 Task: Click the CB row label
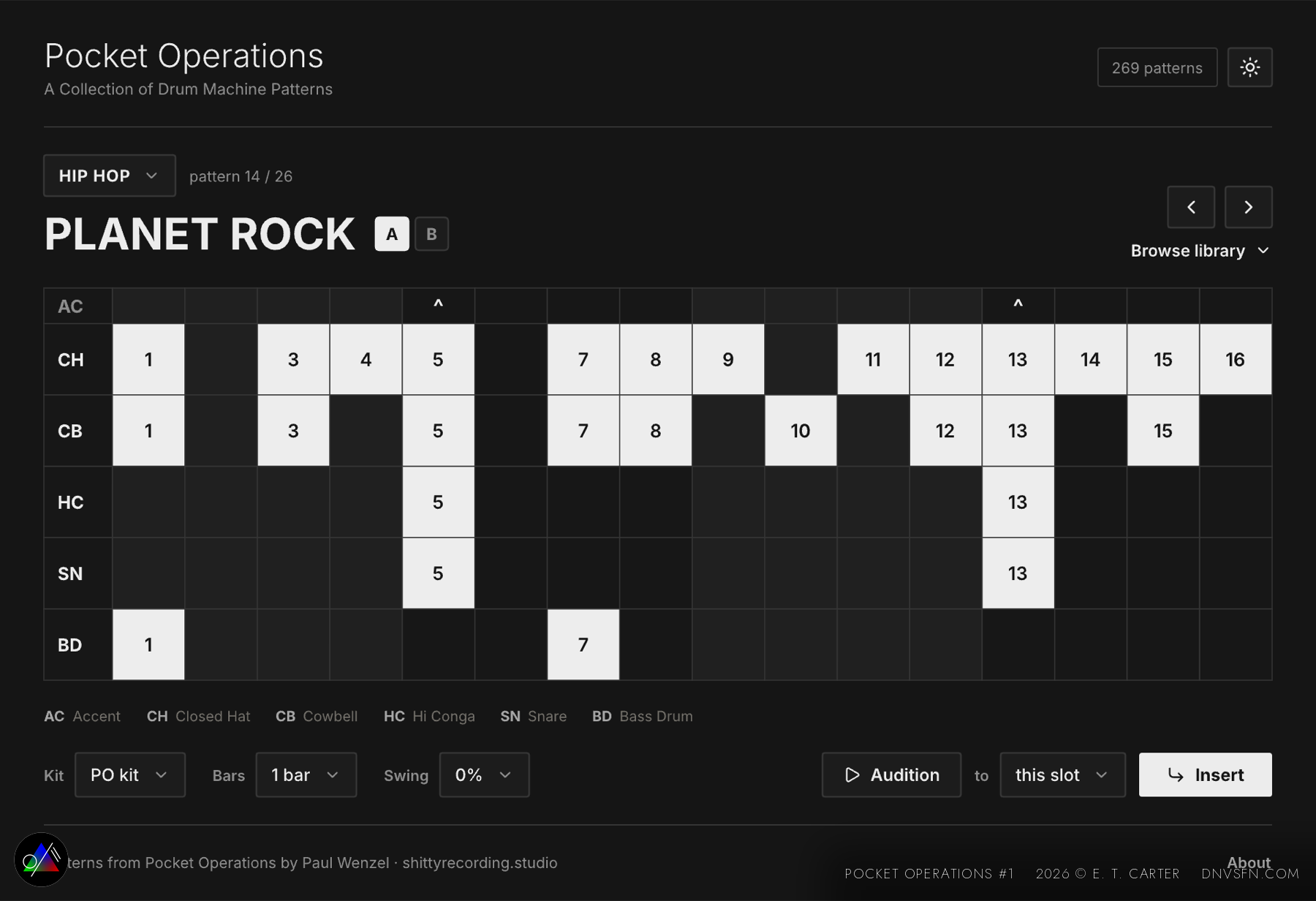point(70,431)
